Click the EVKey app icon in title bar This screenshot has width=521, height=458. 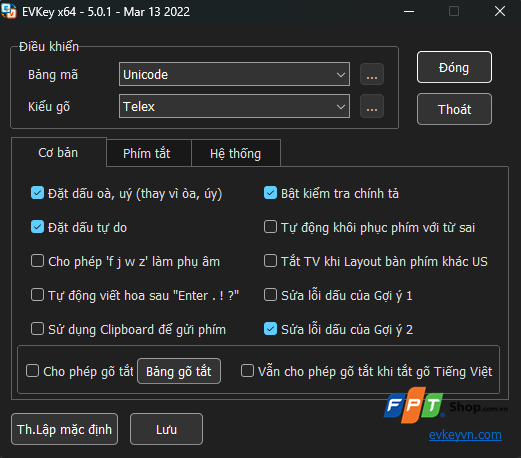(9, 11)
